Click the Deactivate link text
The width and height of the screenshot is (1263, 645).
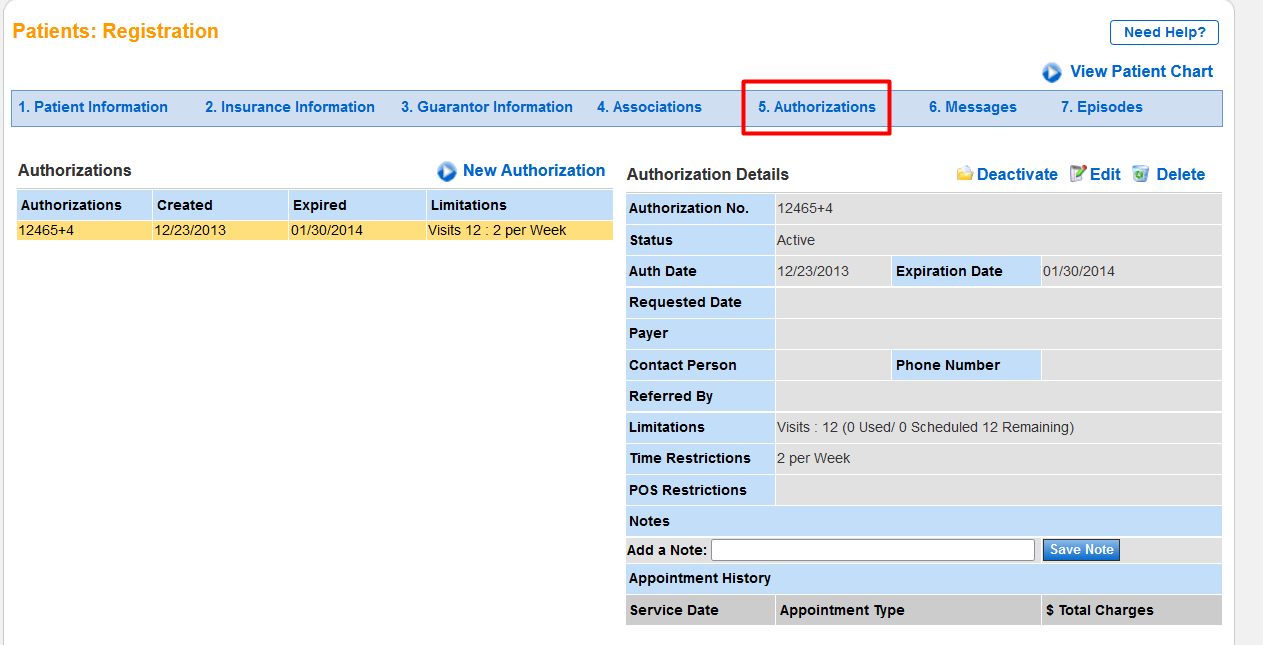pos(1017,175)
